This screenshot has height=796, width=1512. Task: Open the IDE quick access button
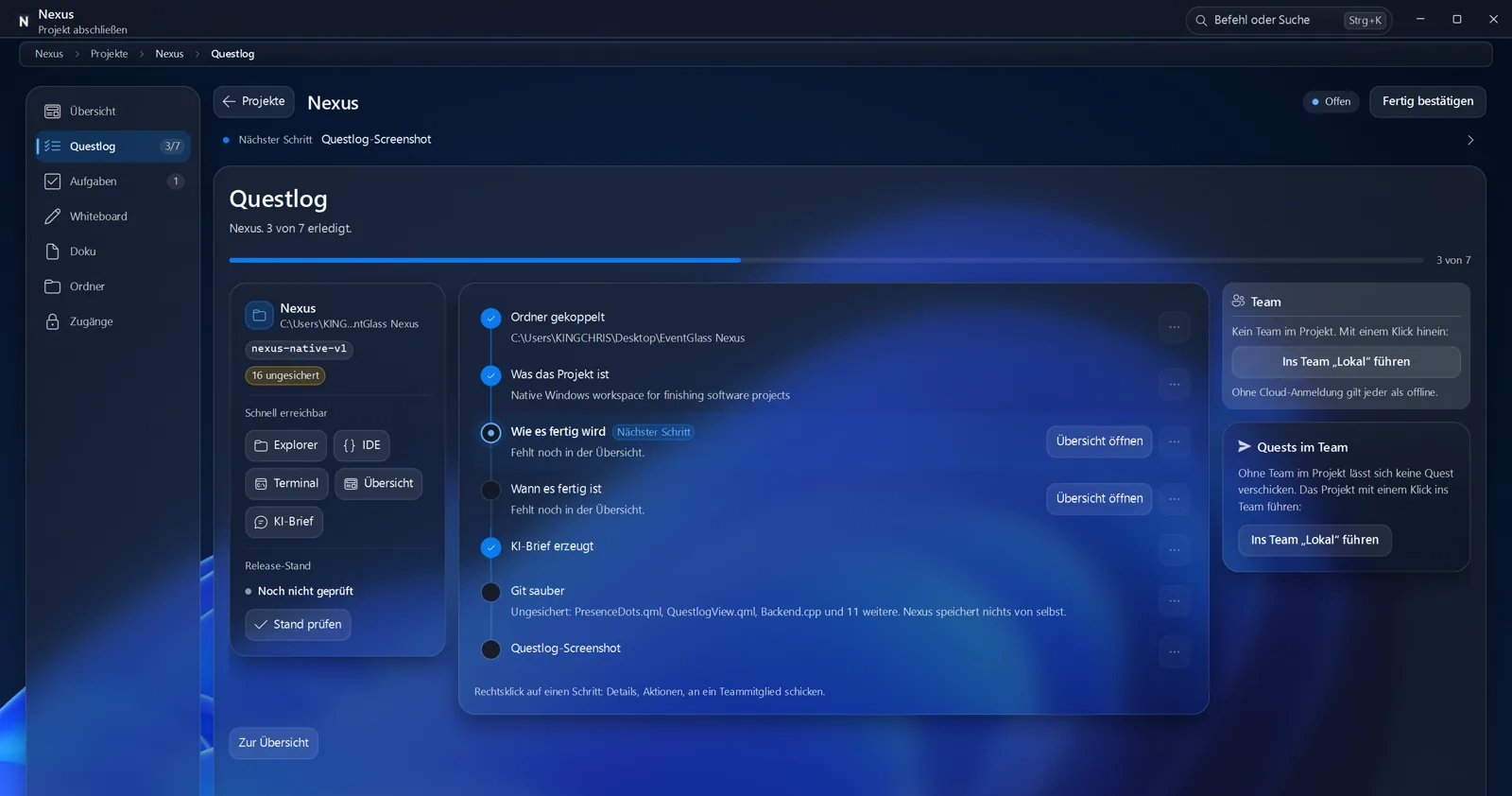[362, 445]
